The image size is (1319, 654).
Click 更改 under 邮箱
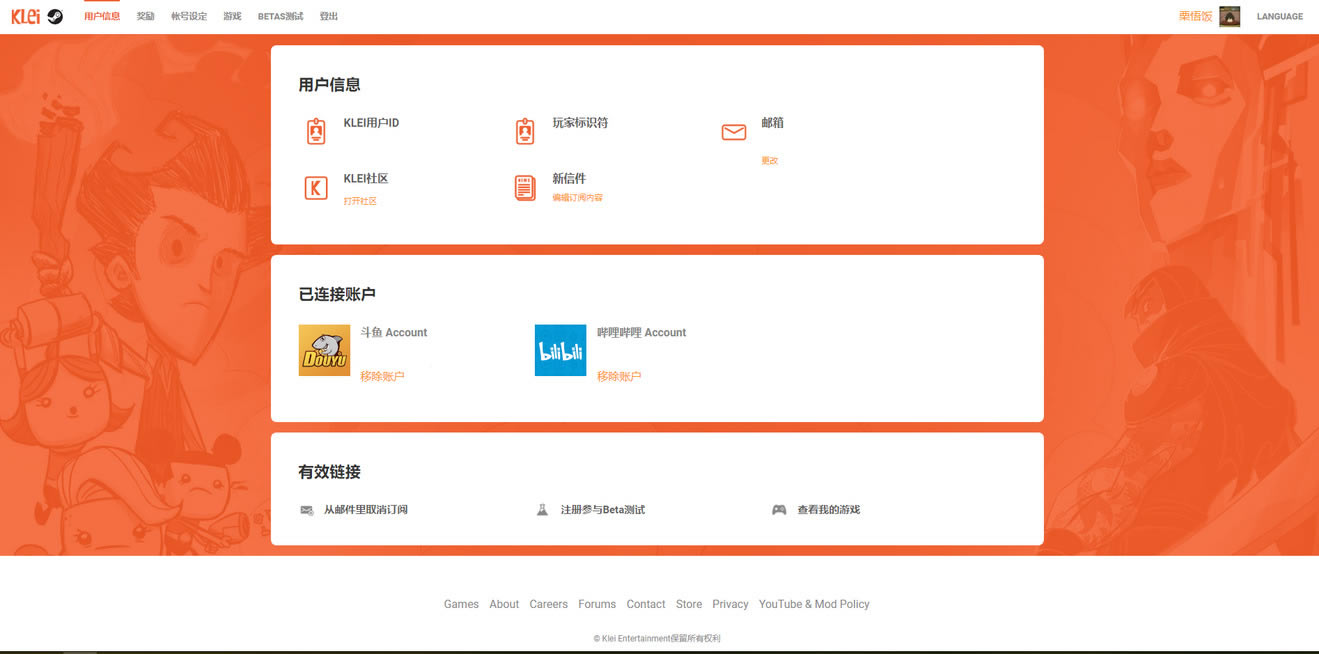(x=769, y=160)
